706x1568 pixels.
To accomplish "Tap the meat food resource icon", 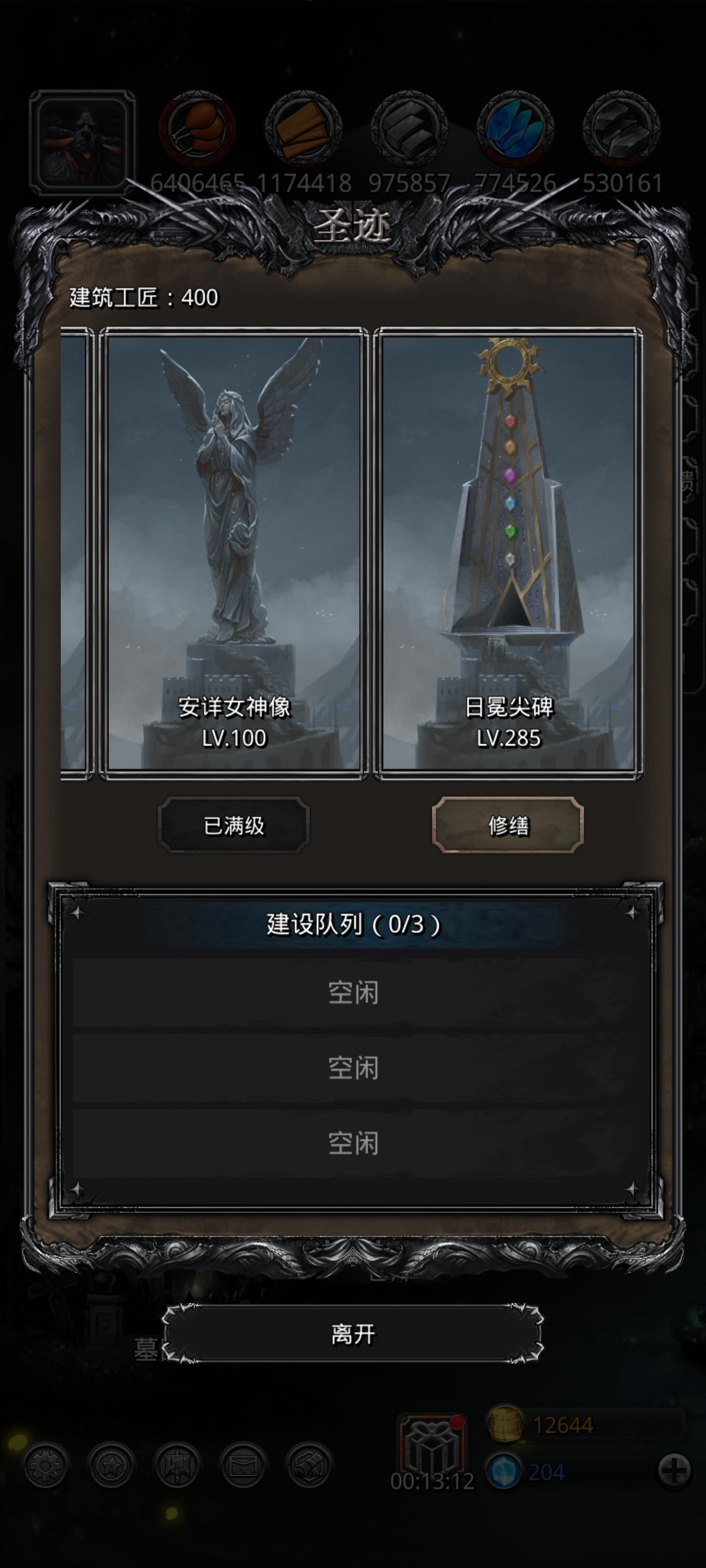I will (197, 129).
